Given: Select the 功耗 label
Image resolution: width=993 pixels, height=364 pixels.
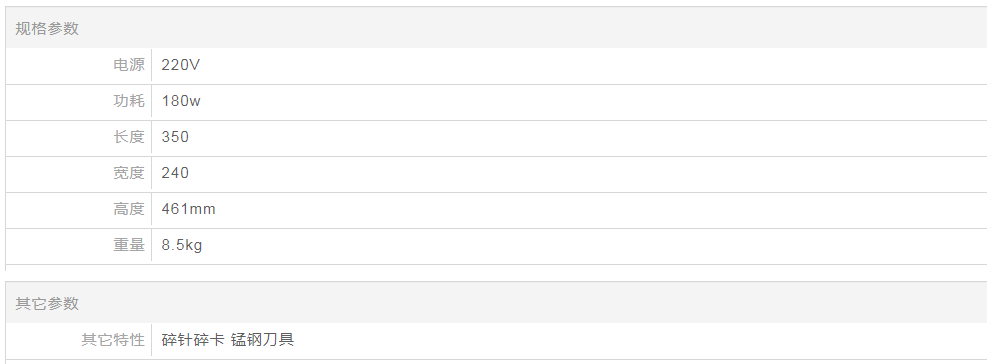Looking at the screenshot, I should 129,101.
